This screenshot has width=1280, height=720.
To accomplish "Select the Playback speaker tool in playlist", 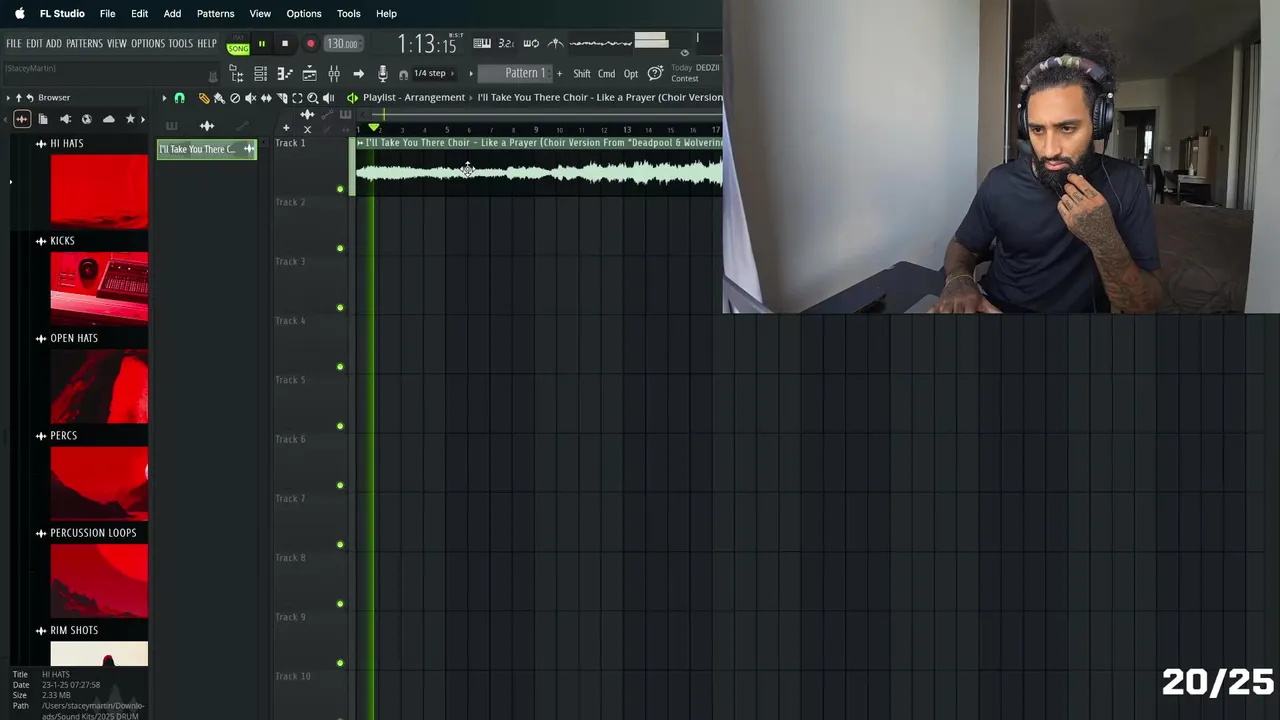I will click(x=328, y=98).
